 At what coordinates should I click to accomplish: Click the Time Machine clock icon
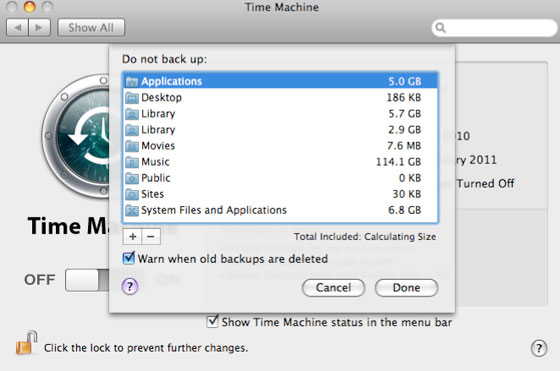[x=76, y=136]
